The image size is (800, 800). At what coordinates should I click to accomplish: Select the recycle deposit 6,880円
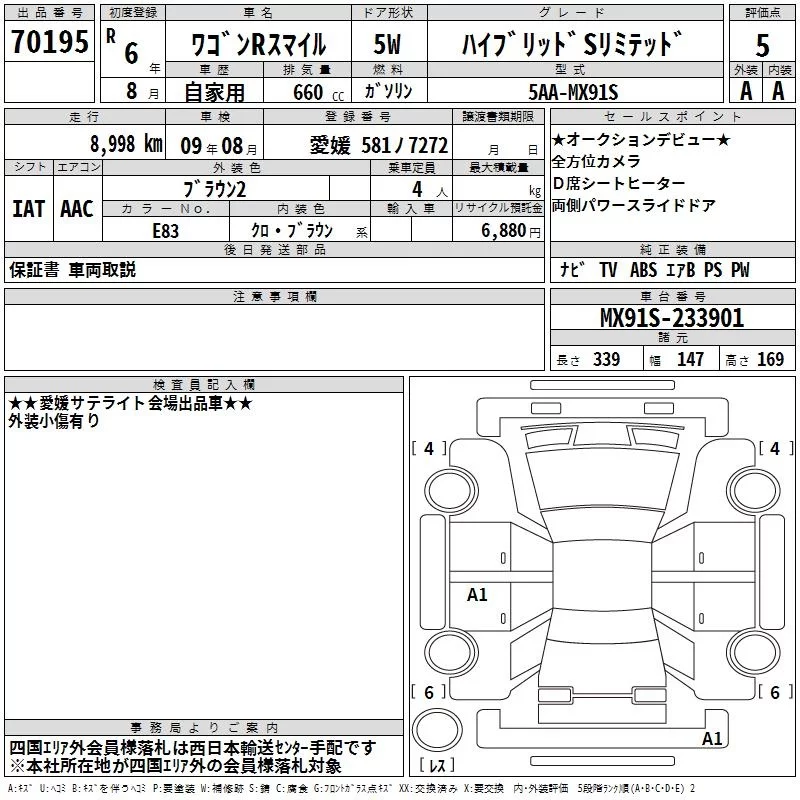point(511,231)
